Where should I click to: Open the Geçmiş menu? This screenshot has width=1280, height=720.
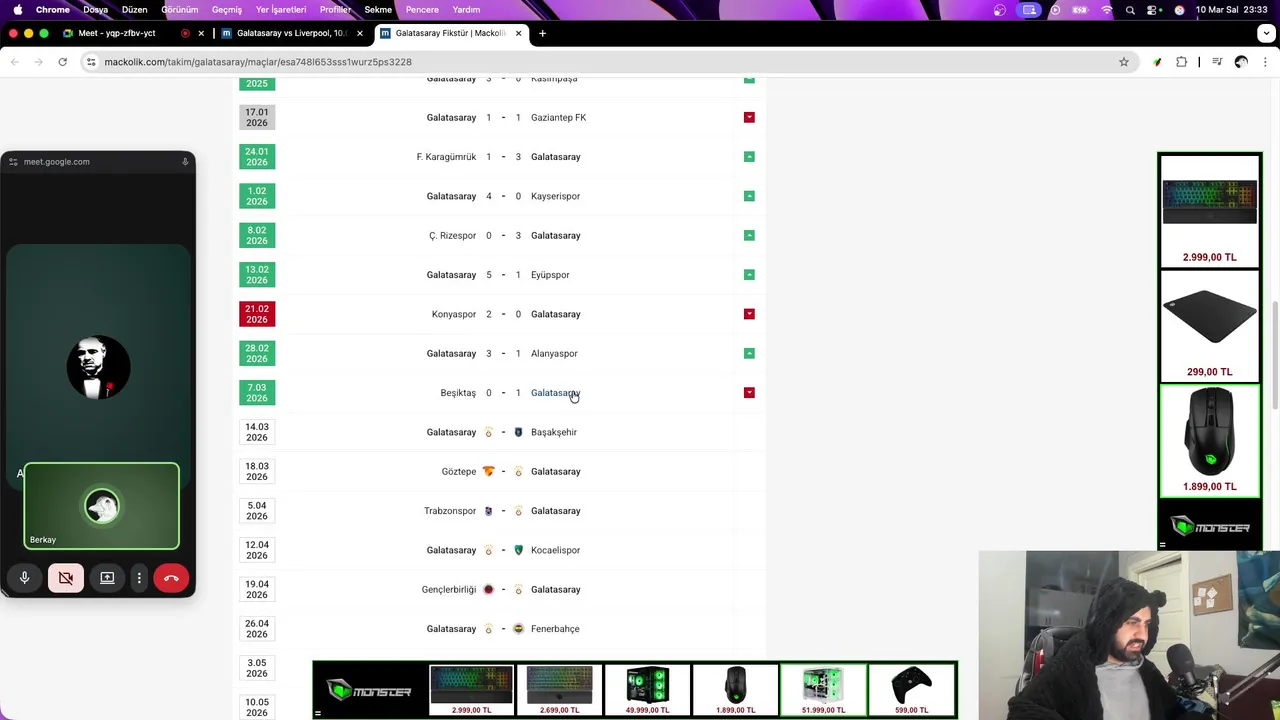227,9
